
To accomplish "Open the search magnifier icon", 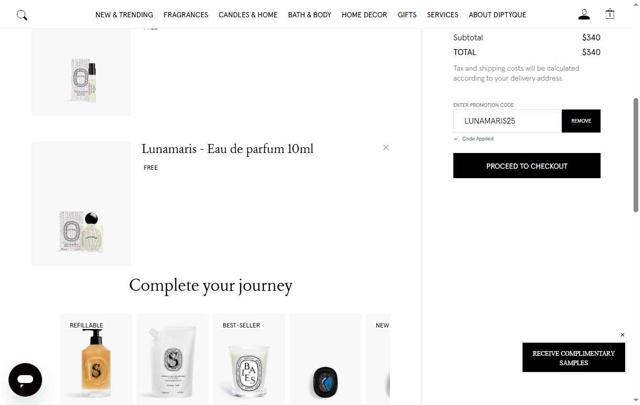I will click(x=22, y=15).
